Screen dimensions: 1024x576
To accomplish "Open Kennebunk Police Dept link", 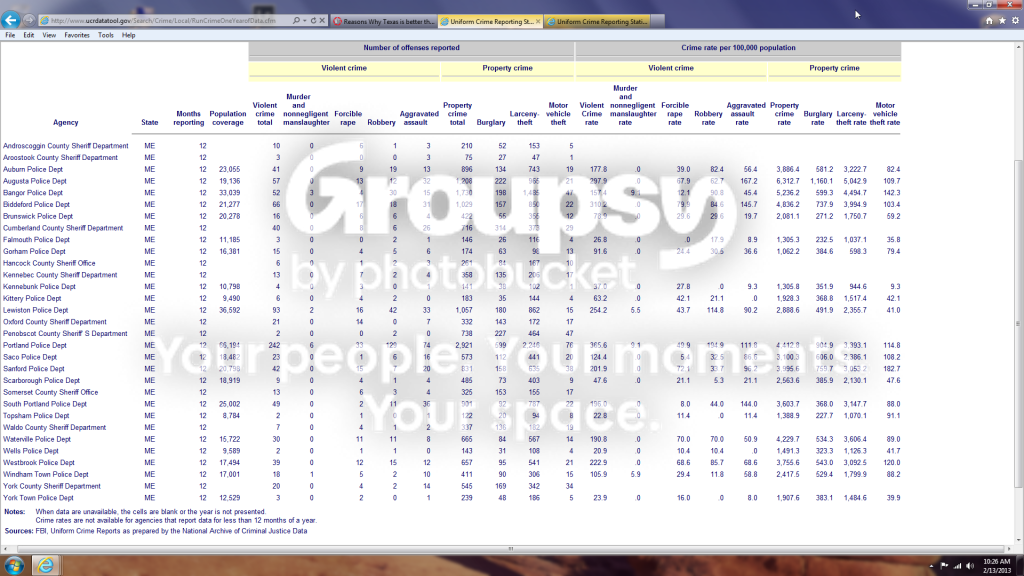I will pyautogui.click(x=39, y=287).
